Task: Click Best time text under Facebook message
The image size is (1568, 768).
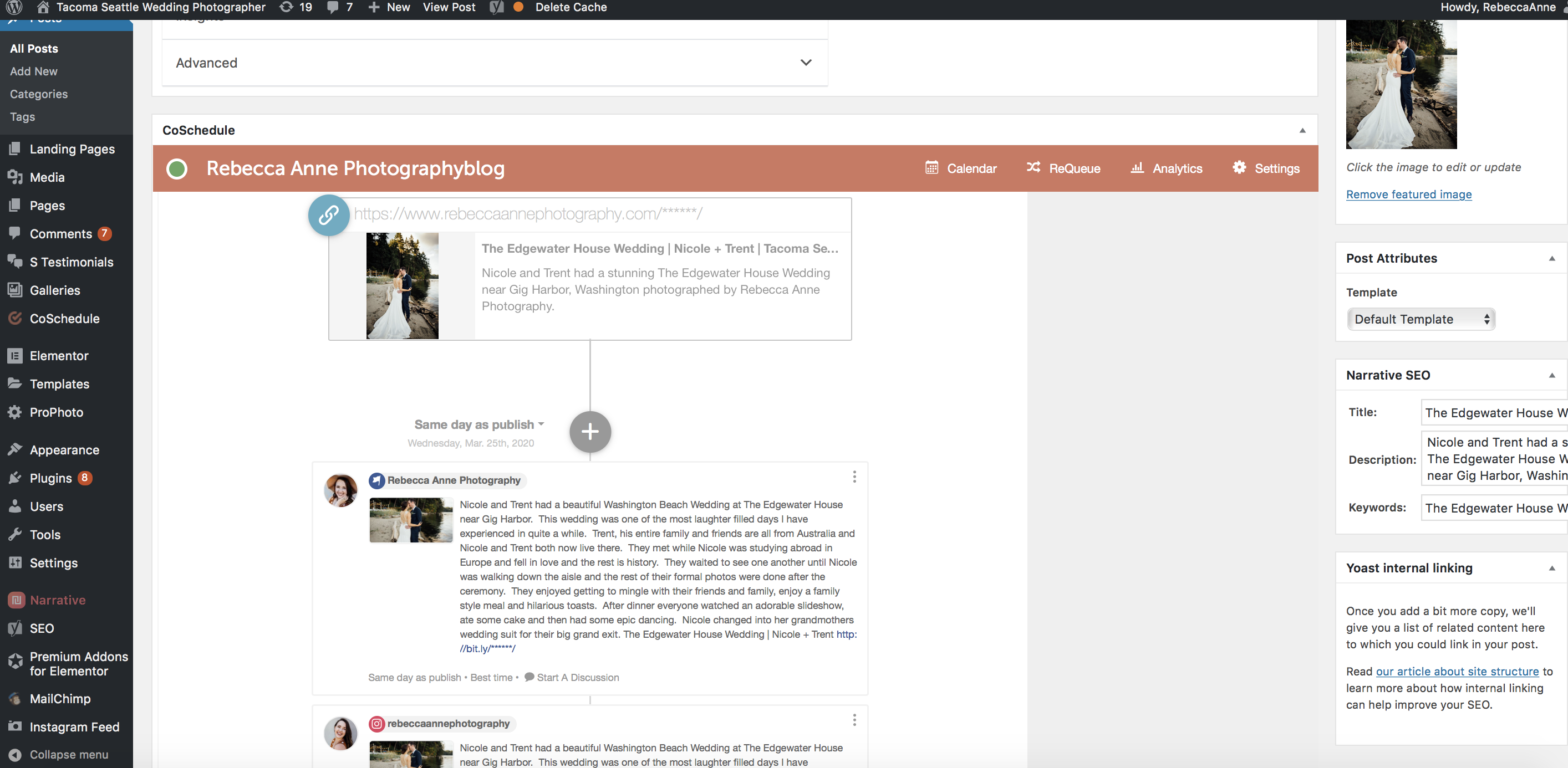Action: (x=491, y=677)
